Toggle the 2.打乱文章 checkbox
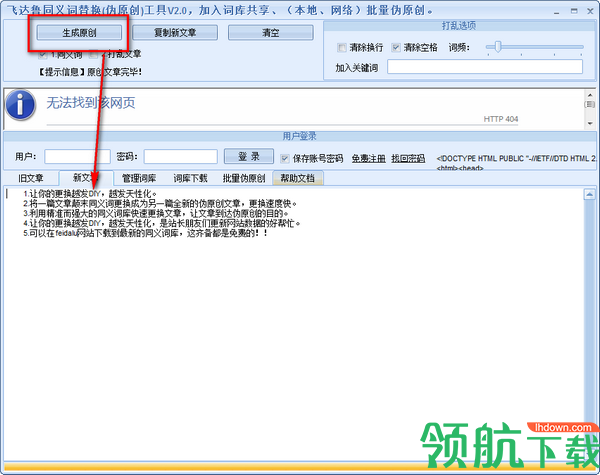The height and width of the screenshot is (475, 600). click(x=93, y=55)
